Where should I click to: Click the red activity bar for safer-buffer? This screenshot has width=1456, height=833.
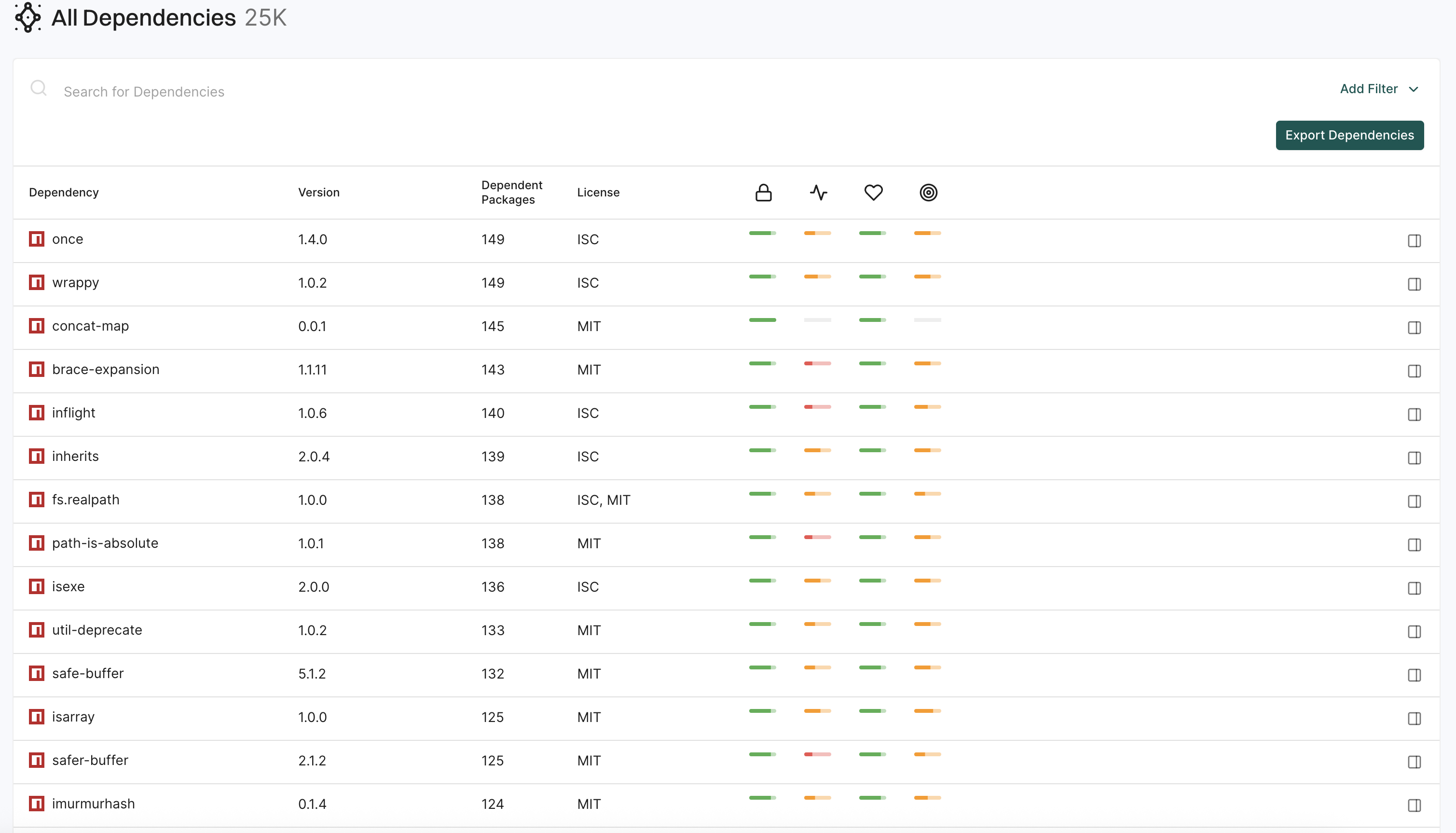click(817, 755)
